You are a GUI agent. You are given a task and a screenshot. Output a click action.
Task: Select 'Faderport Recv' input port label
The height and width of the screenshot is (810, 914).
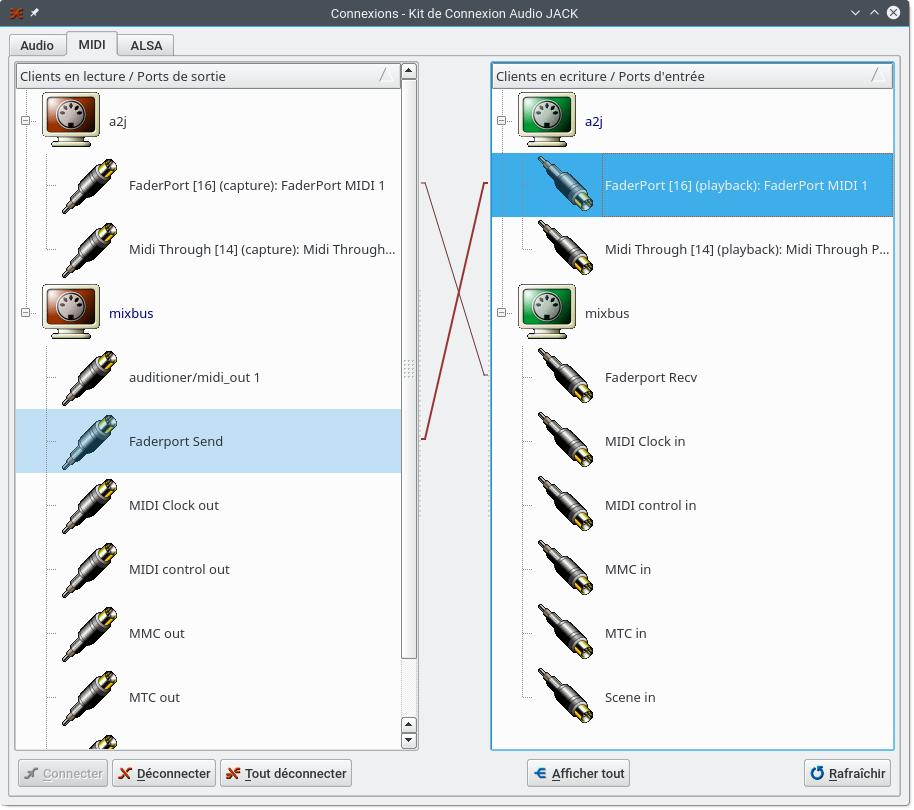coord(651,378)
